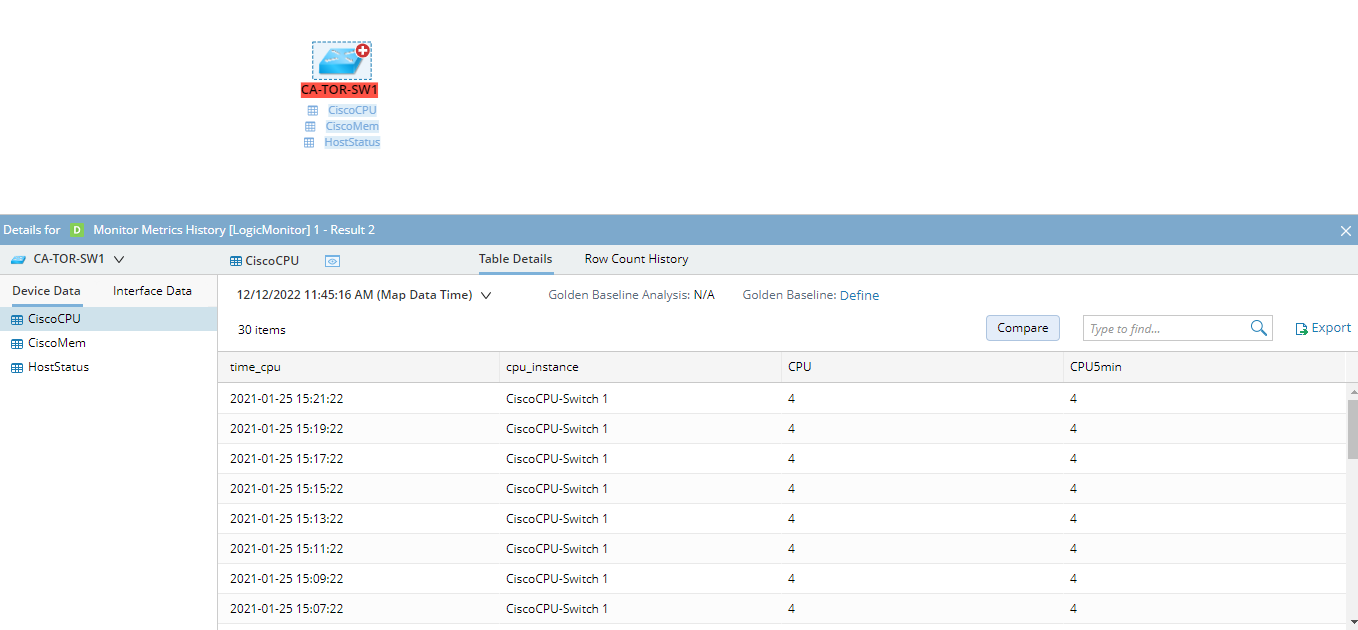Click the HostStatus table icon in sidebar
This screenshot has width=1358, height=630.
[x=15, y=366]
